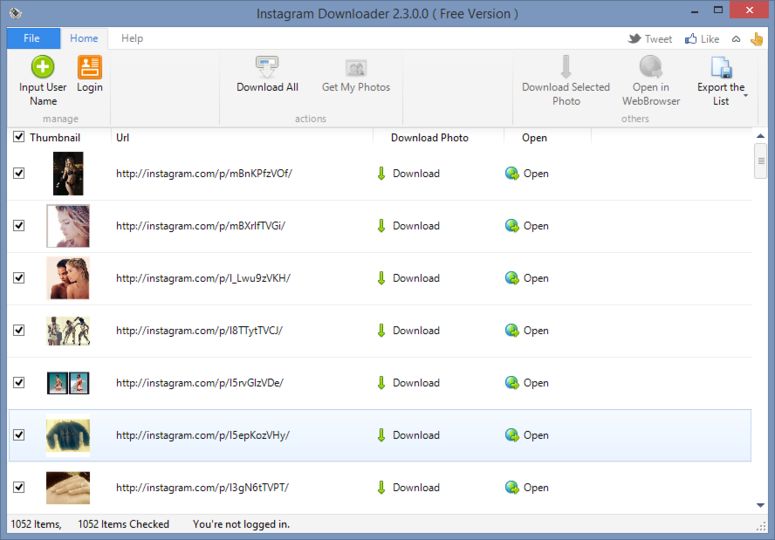
Task: Switch to the Home tab
Action: coord(84,38)
